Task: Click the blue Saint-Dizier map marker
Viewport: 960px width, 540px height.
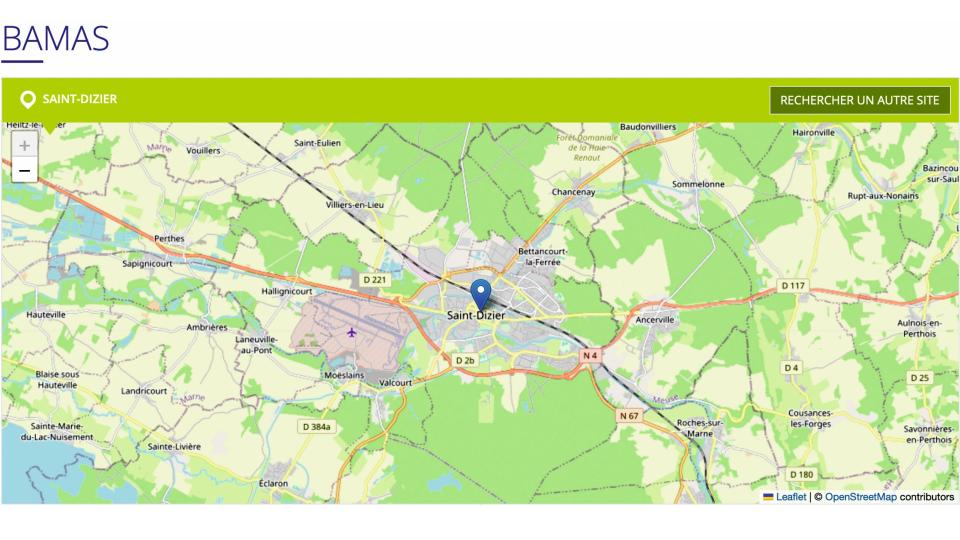Action: coord(481,294)
